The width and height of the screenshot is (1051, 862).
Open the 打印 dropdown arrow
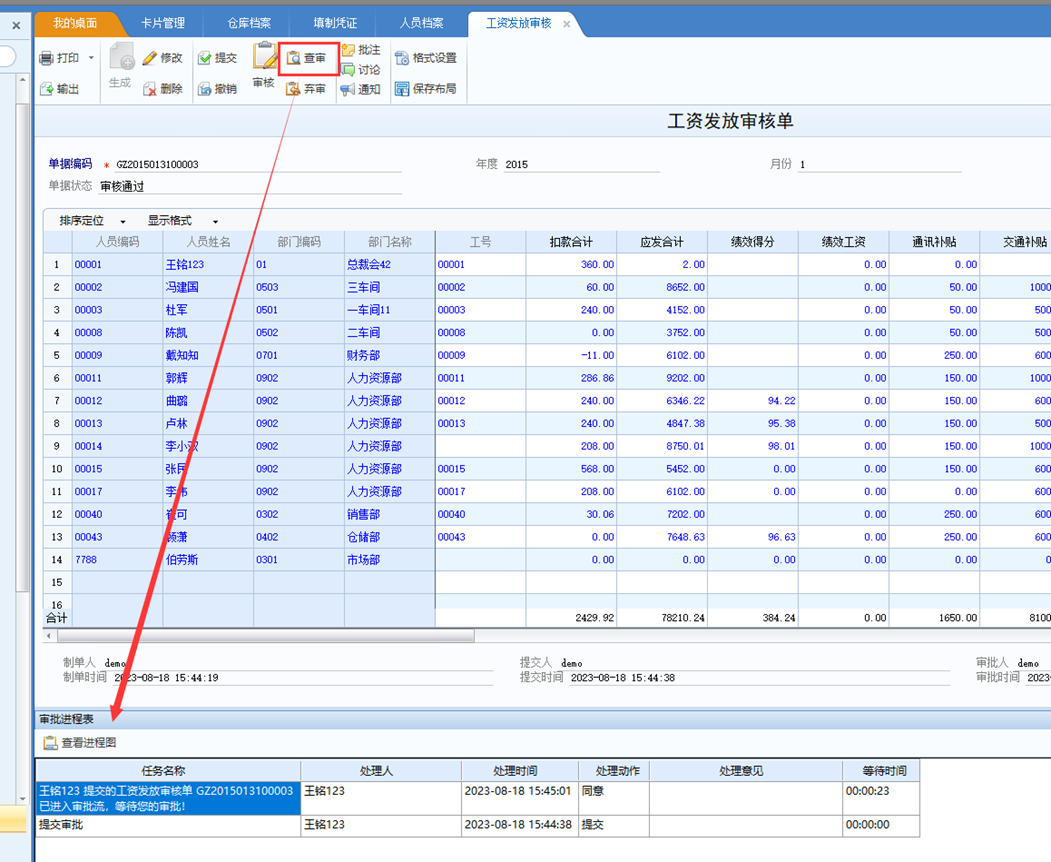coord(91,58)
